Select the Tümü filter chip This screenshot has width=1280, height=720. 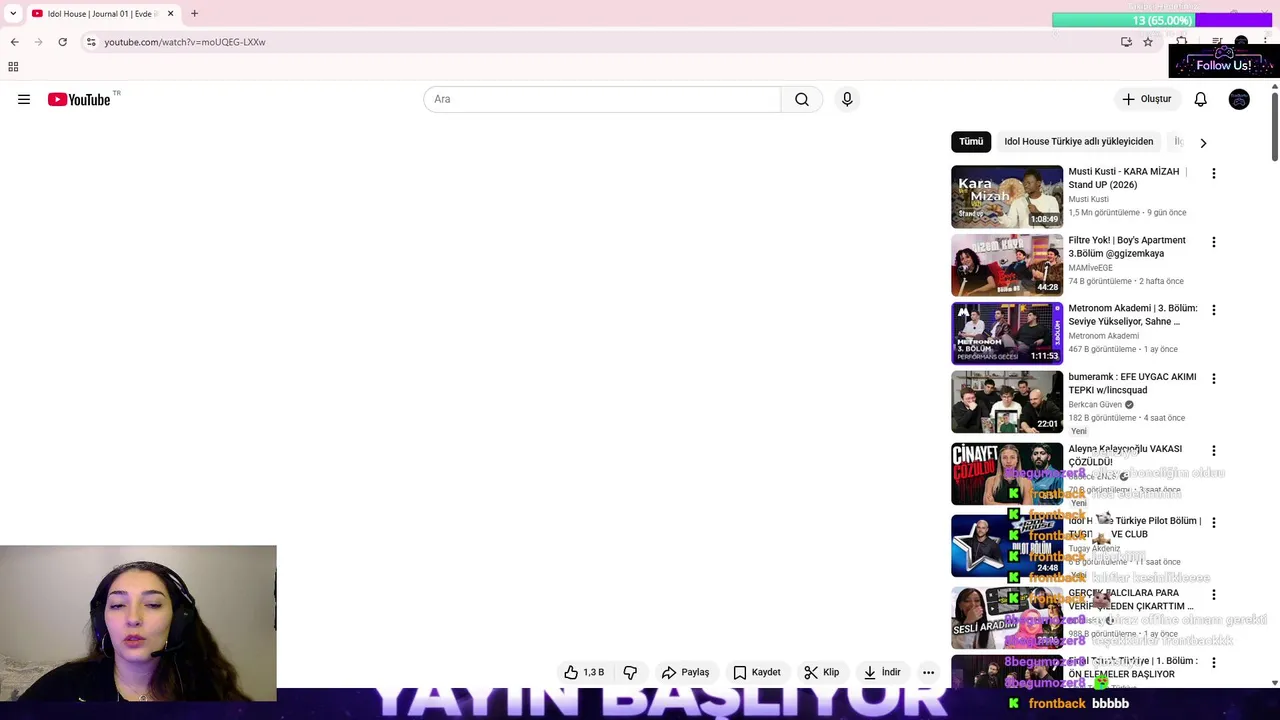coord(971,142)
